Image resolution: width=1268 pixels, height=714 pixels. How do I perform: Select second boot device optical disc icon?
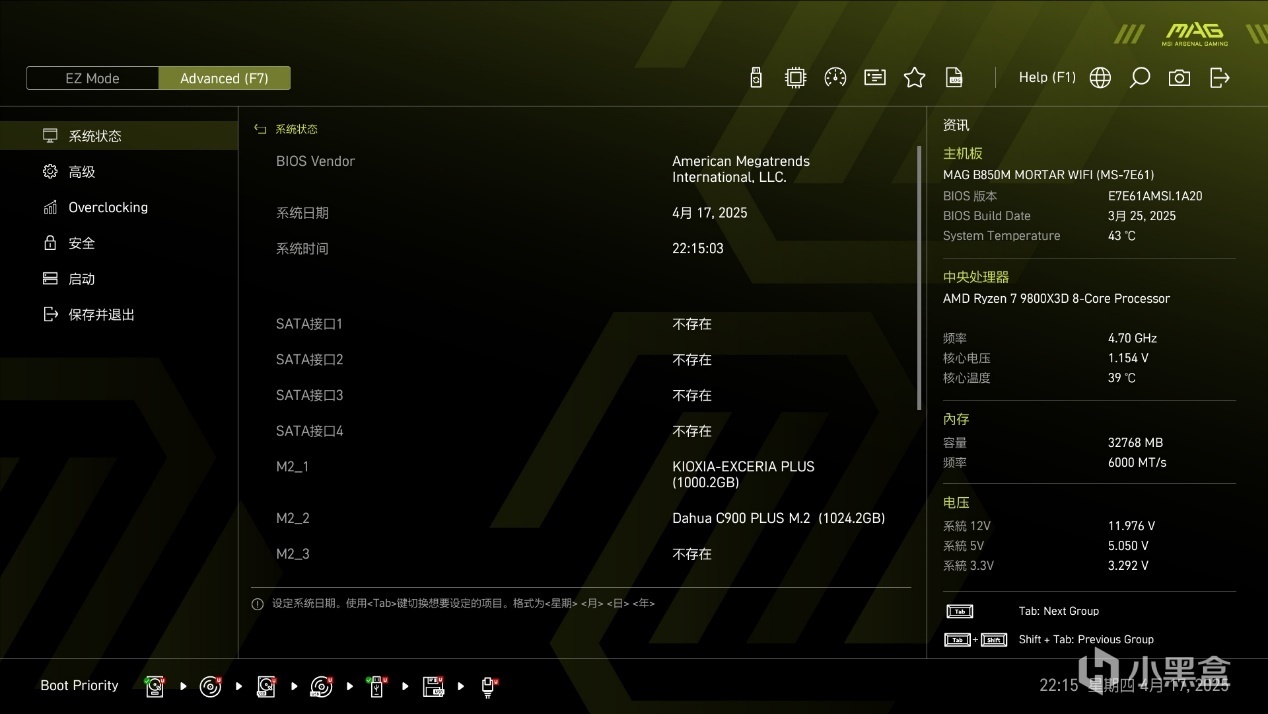[x=210, y=686]
